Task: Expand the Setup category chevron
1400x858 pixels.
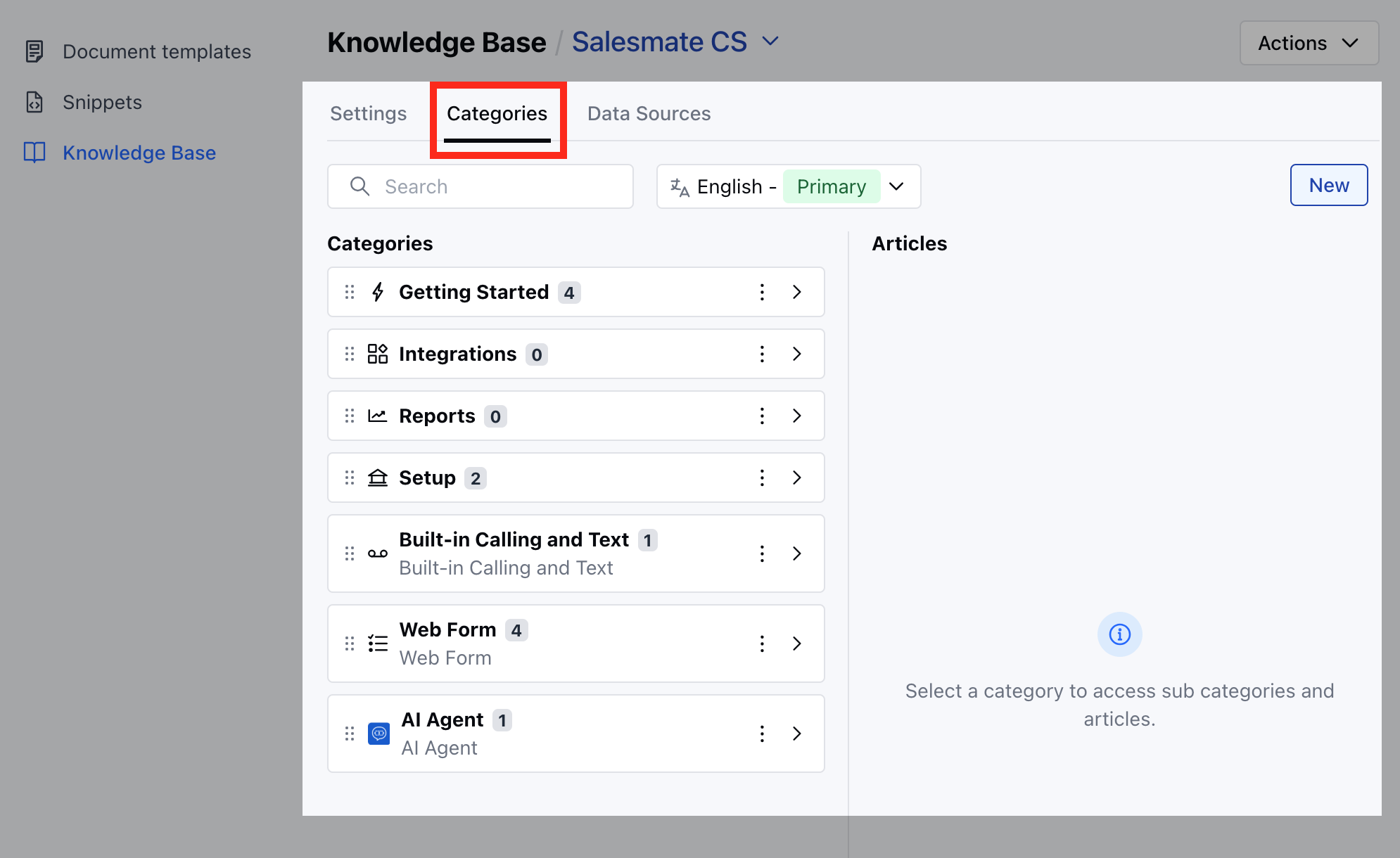Action: 797,478
